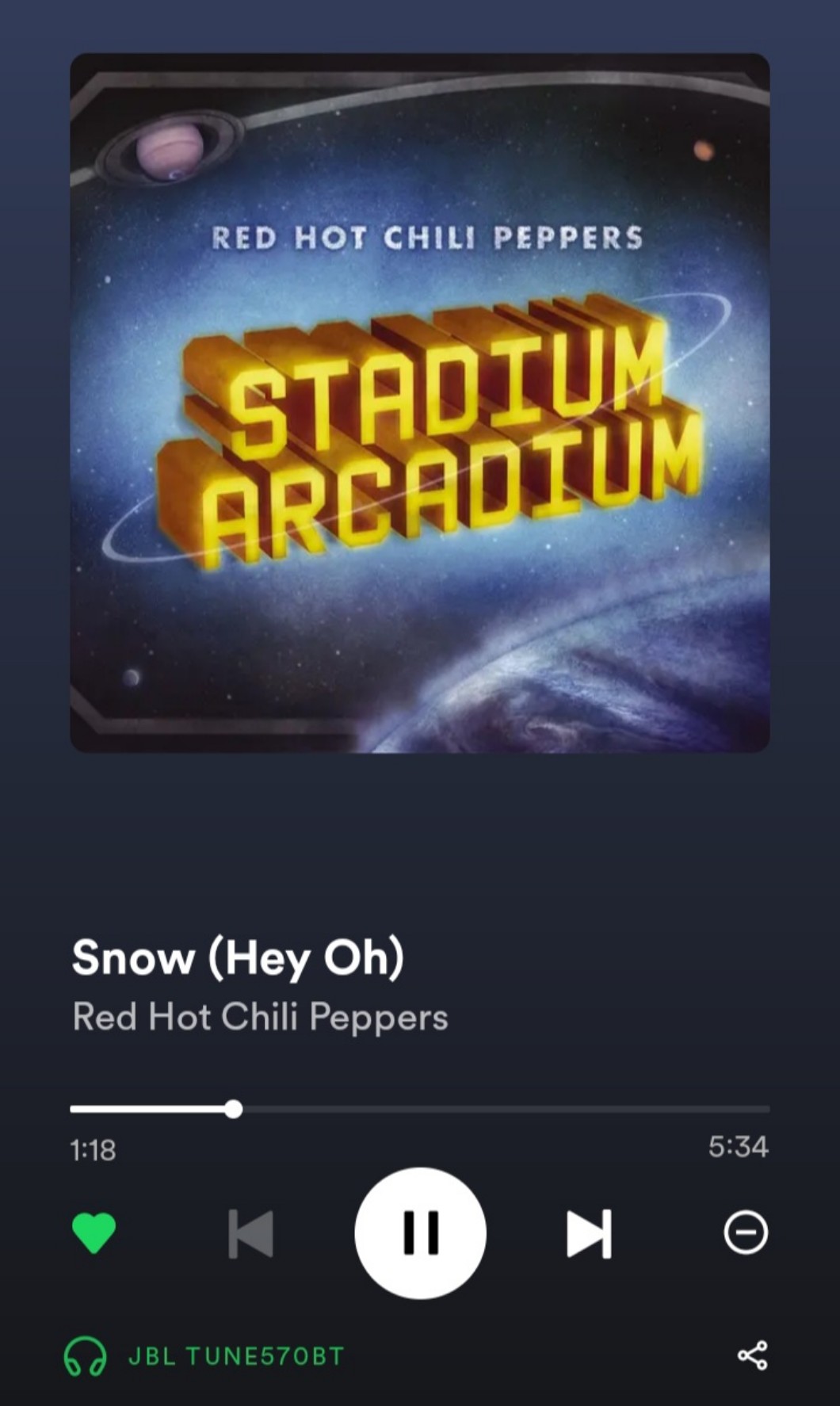Viewport: 840px width, 1406px height.
Task: Click the total duration 5:34 label
Action: (x=738, y=1147)
